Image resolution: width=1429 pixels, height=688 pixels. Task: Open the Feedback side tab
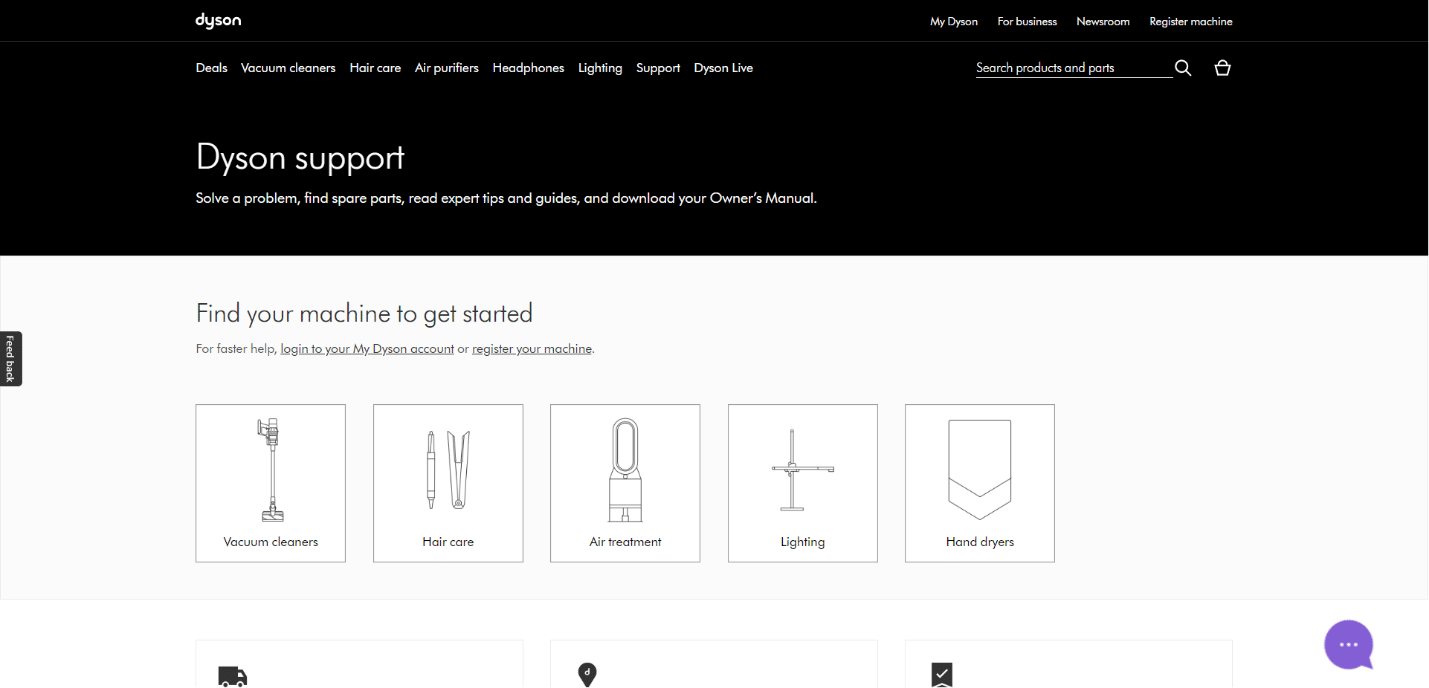10,359
